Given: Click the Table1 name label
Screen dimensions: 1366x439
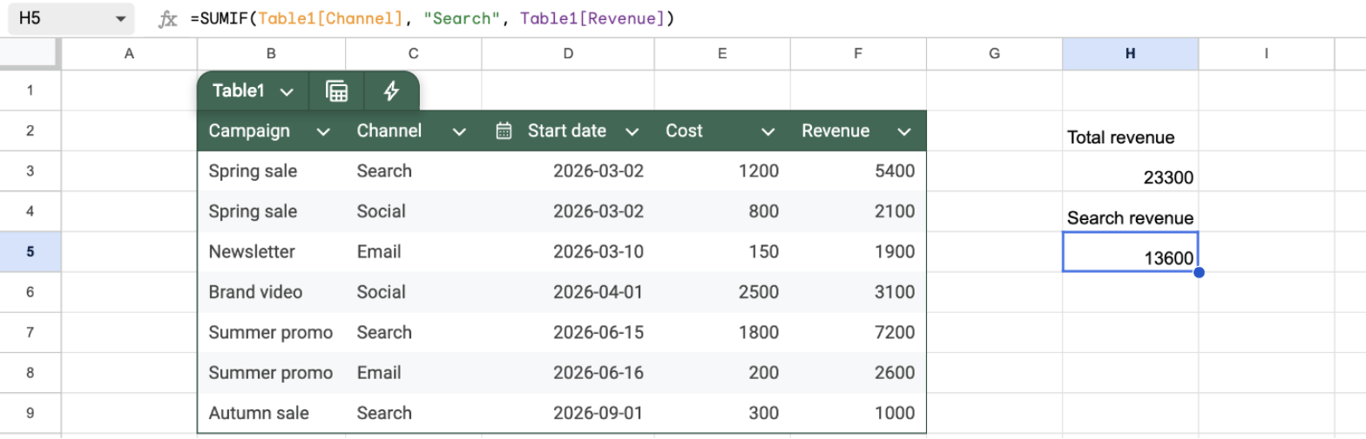Looking at the screenshot, I should [x=238, y=91].
